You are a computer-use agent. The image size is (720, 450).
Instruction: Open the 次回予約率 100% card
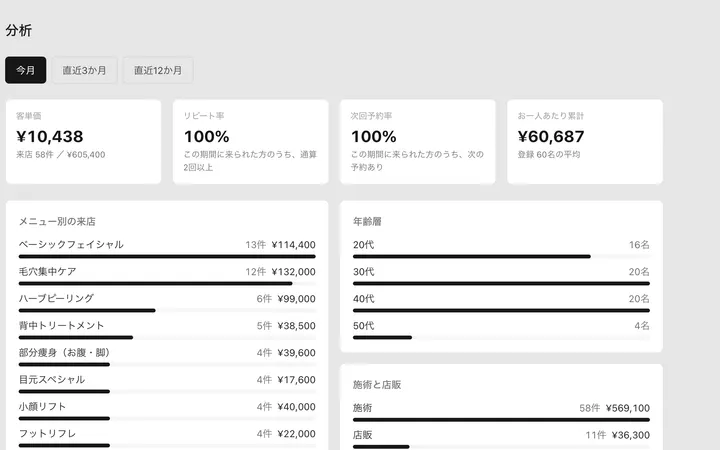[418, 141]
